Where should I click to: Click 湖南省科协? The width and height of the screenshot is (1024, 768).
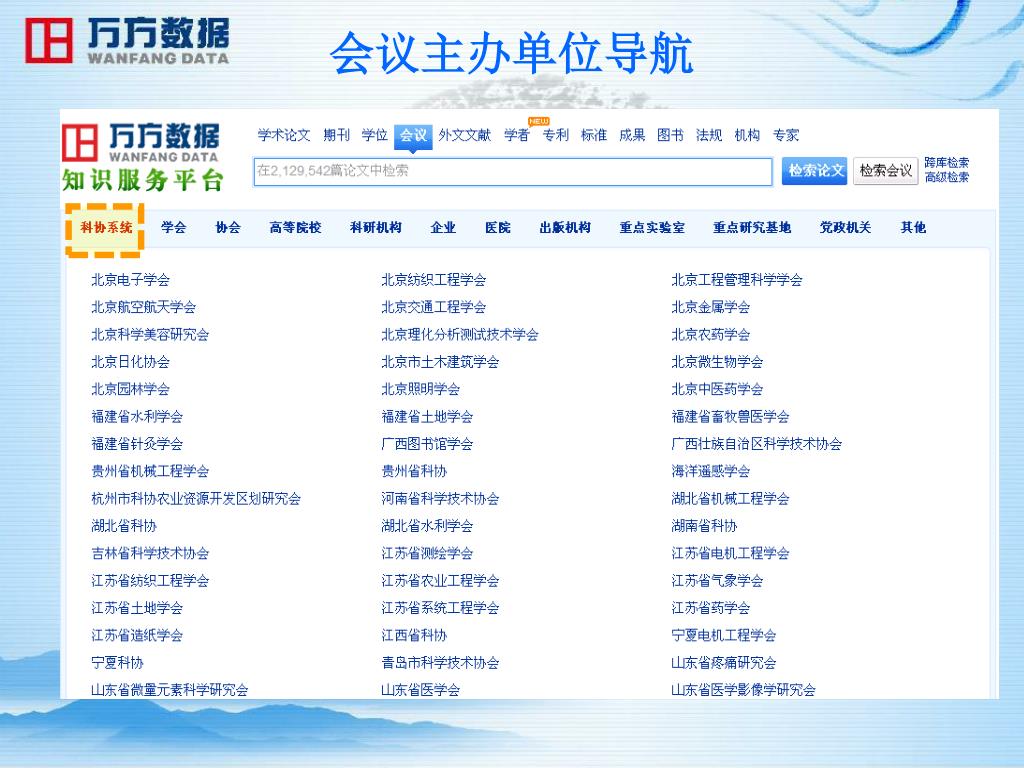[x=704, y=527]
